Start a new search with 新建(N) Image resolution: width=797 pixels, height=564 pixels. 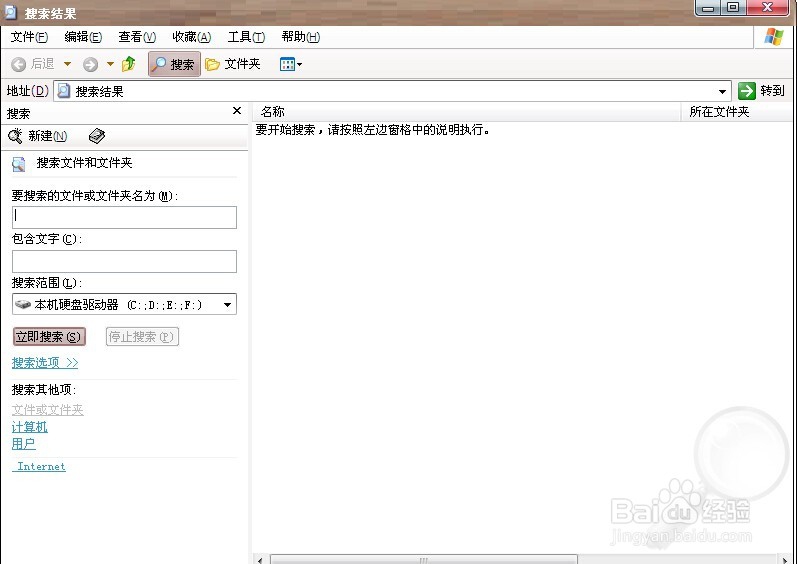38,136
